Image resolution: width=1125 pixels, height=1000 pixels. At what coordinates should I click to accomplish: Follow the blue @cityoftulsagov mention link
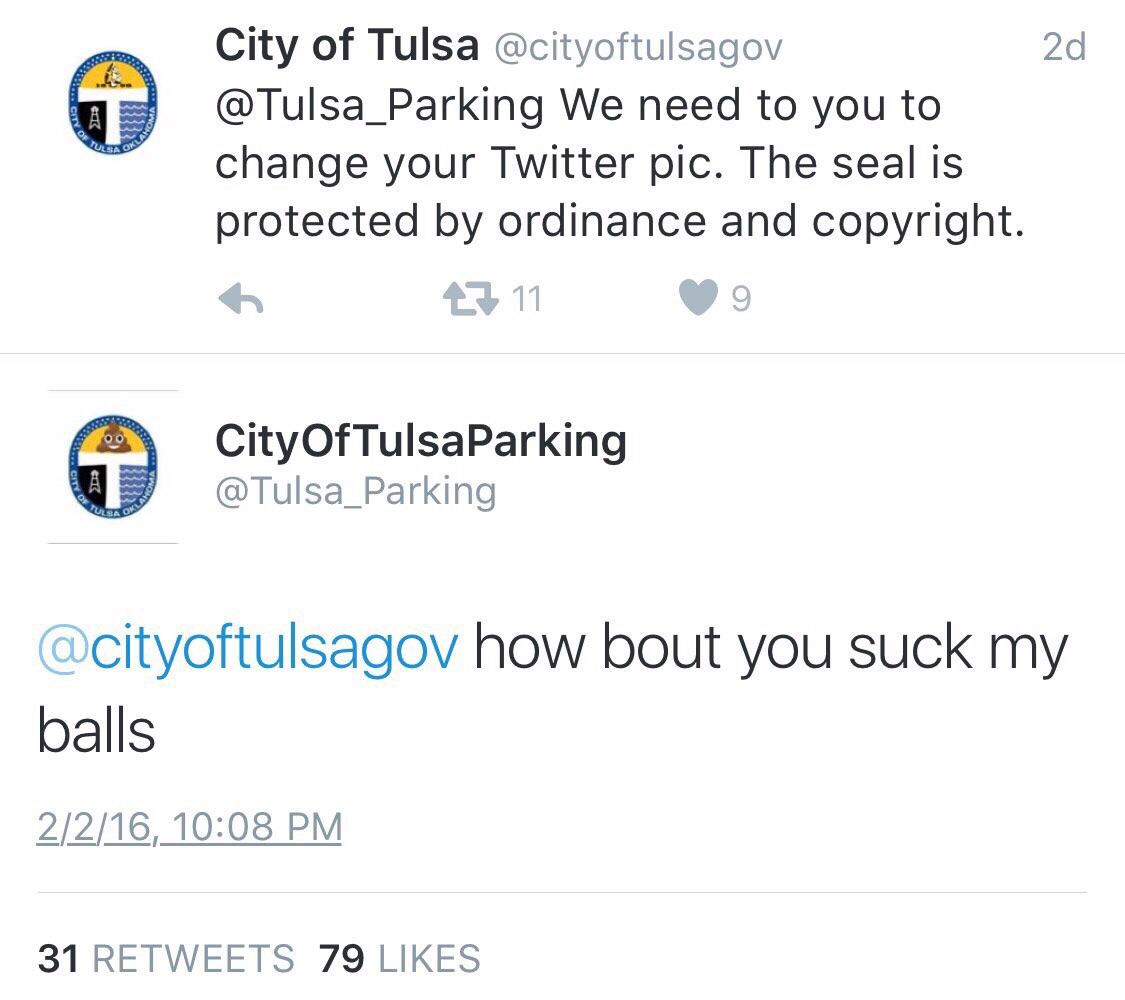[248, 648]
